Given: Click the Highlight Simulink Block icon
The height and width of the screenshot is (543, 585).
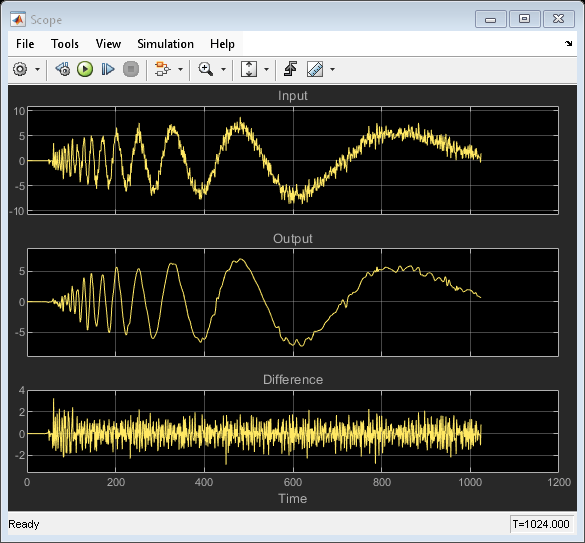Looking at the screenshot, I should tap(162, 69).
